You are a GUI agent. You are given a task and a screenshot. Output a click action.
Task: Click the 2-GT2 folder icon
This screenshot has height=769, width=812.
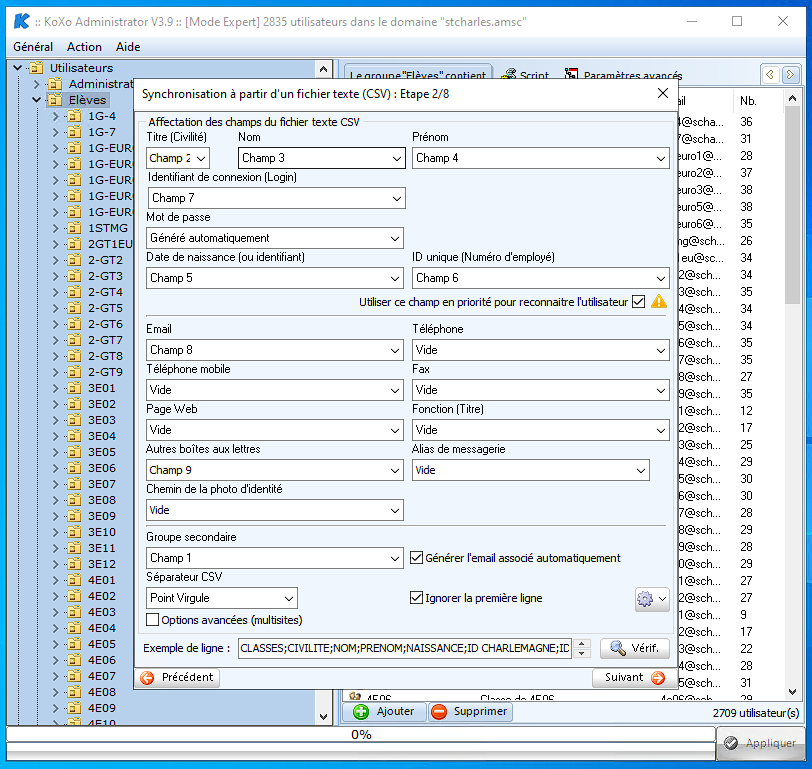pyautogui.click(x=75, y=260)
